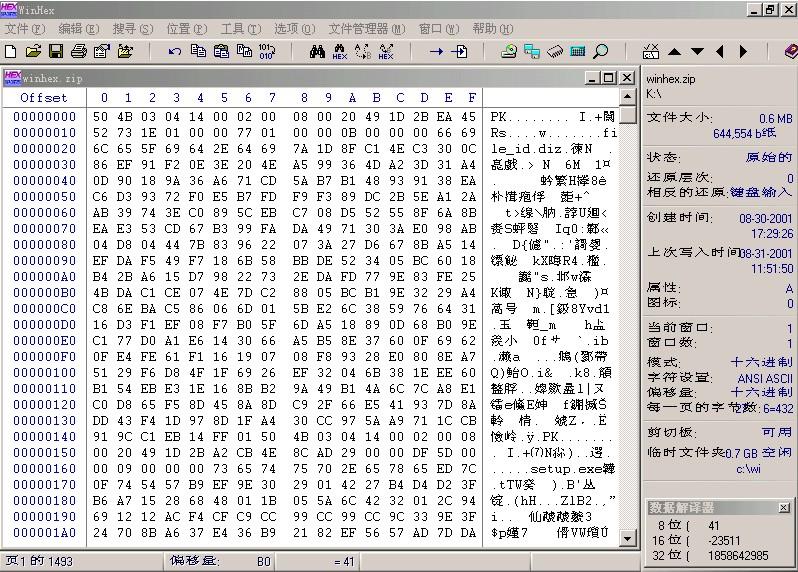Screen dimensions: 798x572
Task: Click first byte 50 at offset 00000000
Action: (x=100, y=117)
